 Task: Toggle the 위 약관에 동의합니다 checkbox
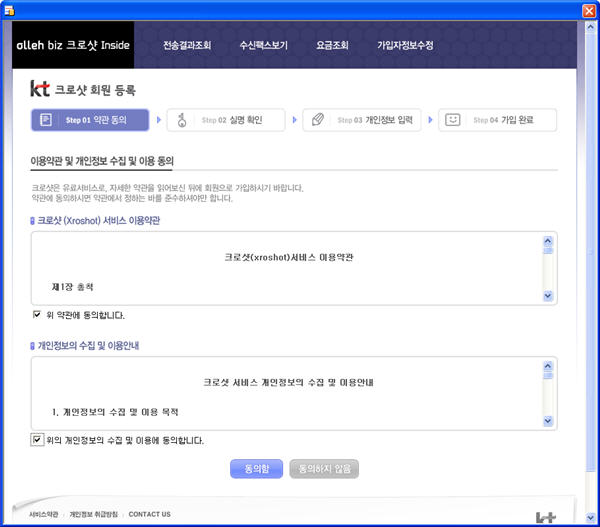(37, 315)
